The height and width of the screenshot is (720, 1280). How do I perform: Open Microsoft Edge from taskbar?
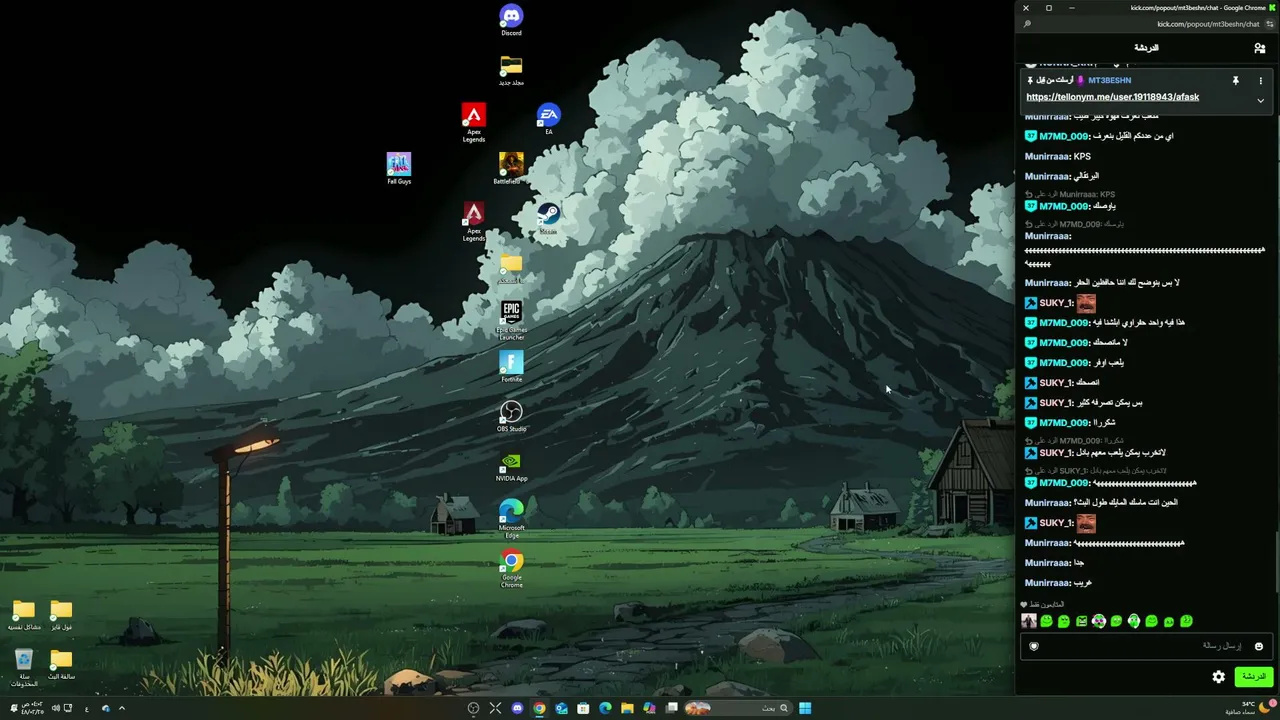605,708
